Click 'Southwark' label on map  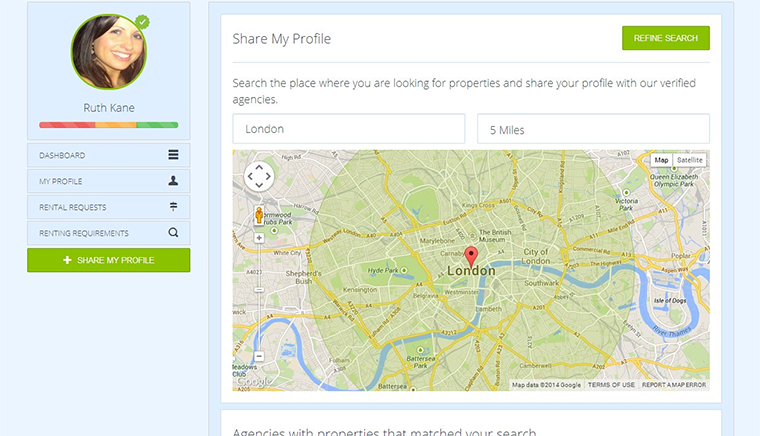[541, 282]
